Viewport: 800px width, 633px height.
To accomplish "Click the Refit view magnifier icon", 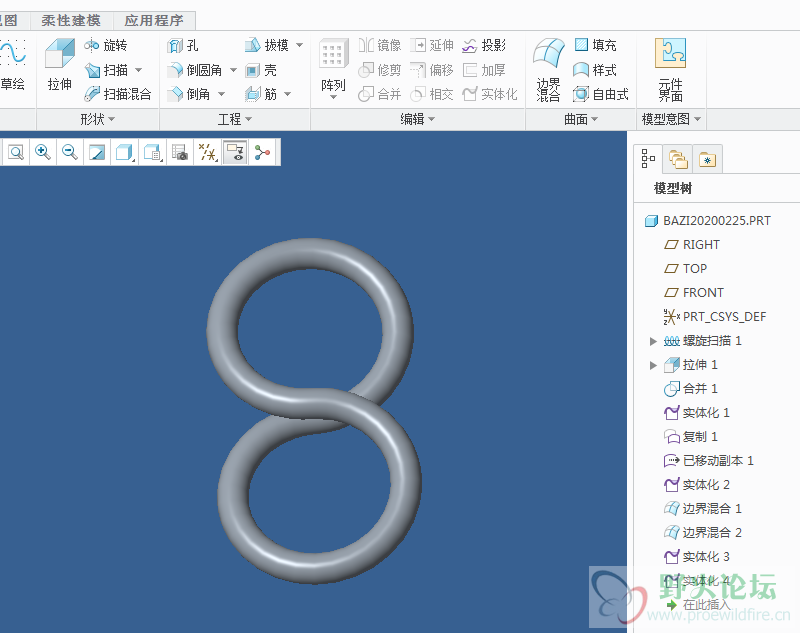I will pos(16,153).
